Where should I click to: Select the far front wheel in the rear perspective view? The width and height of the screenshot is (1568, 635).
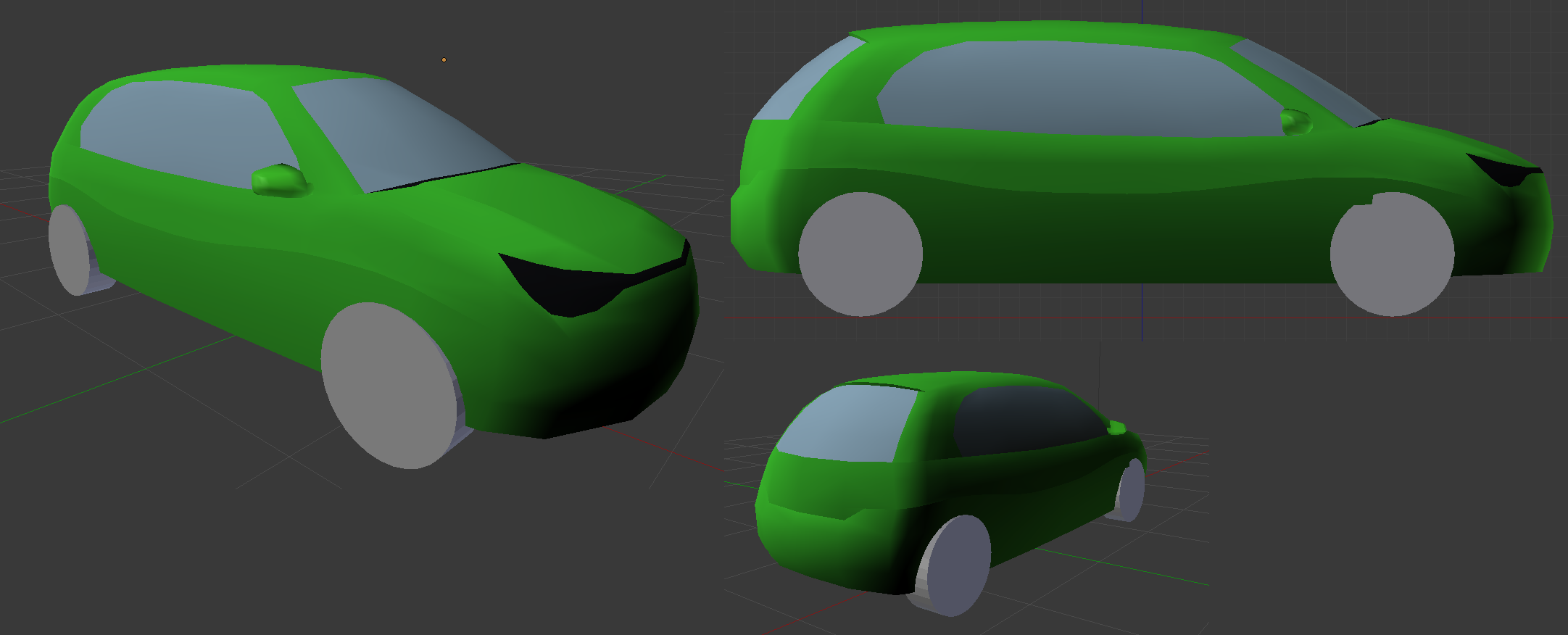click(1131, 491)
